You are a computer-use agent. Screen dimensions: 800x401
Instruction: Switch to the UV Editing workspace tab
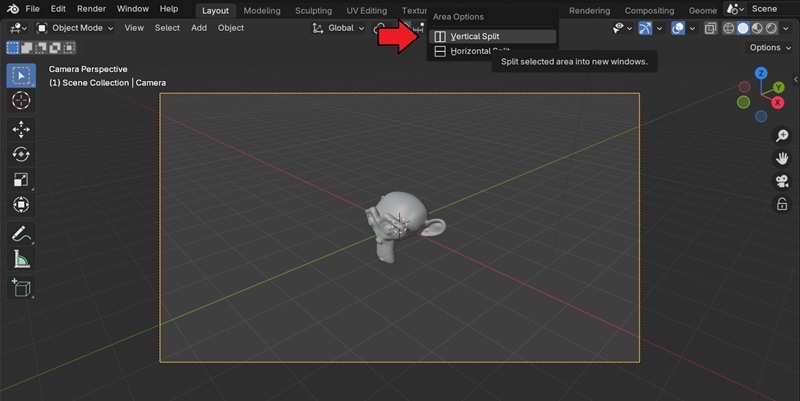pos(366,11)
